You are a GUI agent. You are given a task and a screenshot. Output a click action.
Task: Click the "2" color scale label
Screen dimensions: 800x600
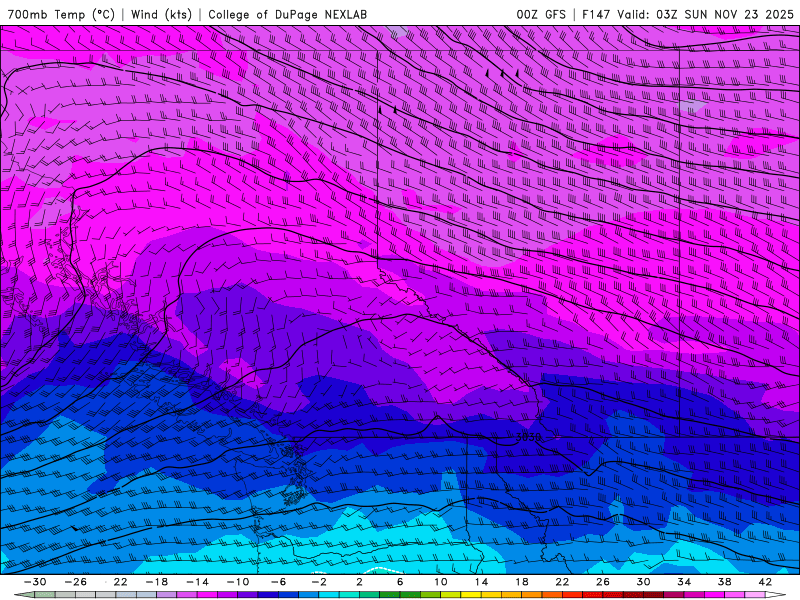click(360, 582)
